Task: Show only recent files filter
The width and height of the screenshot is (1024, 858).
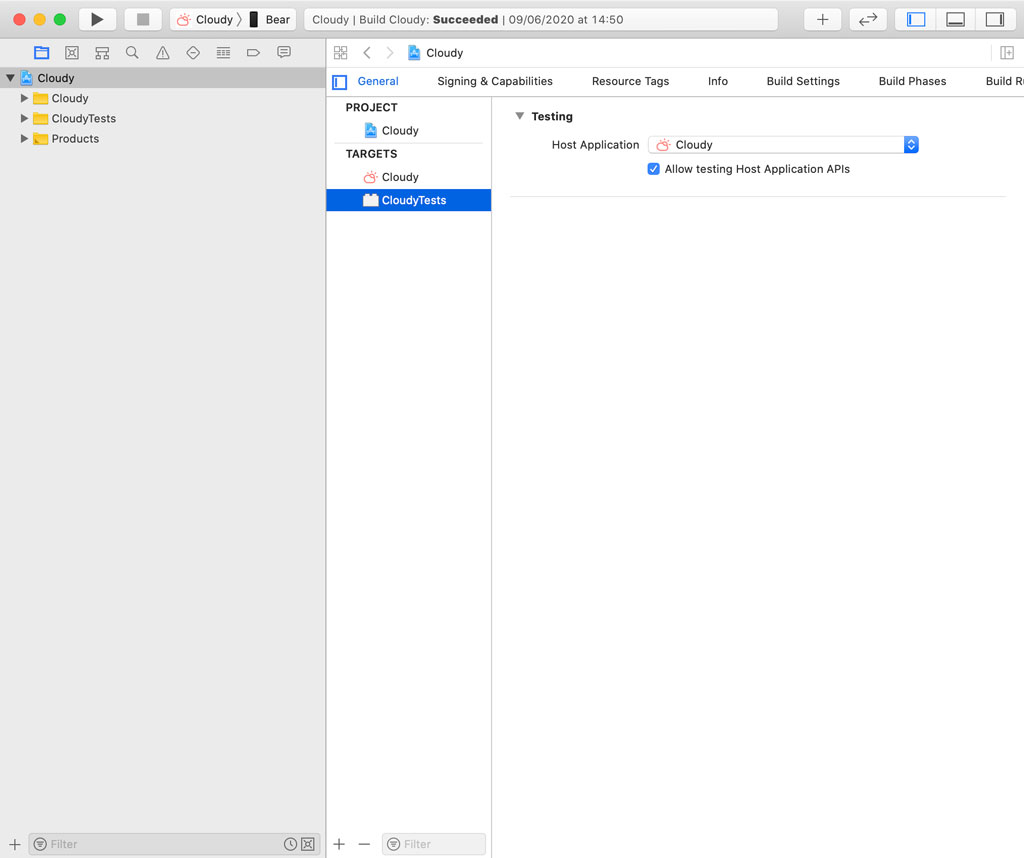Action: click(290, 844)
